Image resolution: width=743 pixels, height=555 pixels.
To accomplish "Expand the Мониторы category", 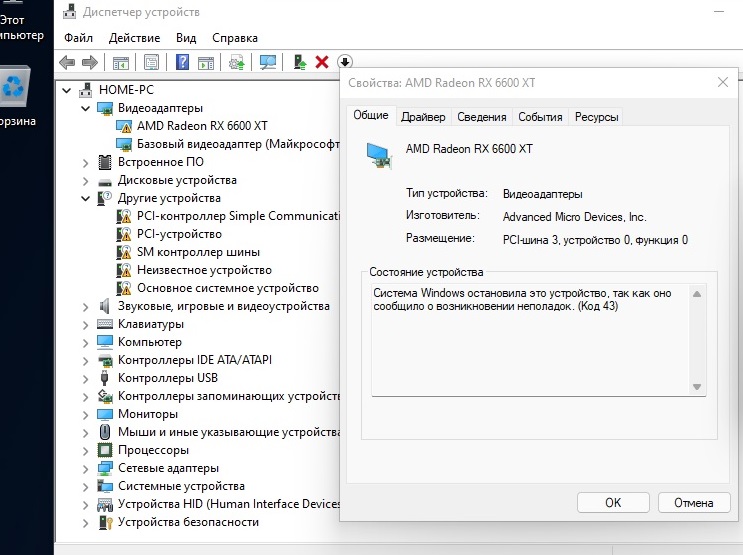I will tap(85, 415).
